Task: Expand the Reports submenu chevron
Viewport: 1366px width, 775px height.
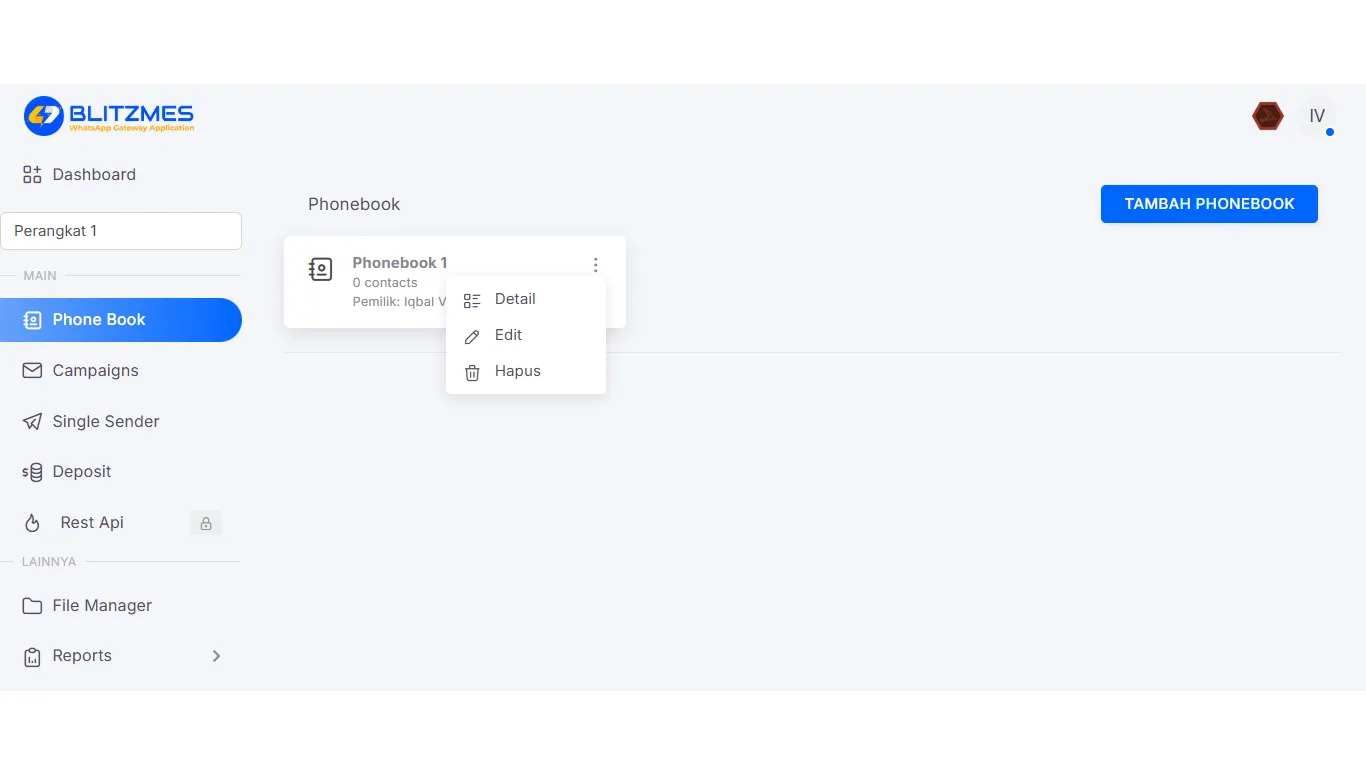Action: tap(217, 656)
